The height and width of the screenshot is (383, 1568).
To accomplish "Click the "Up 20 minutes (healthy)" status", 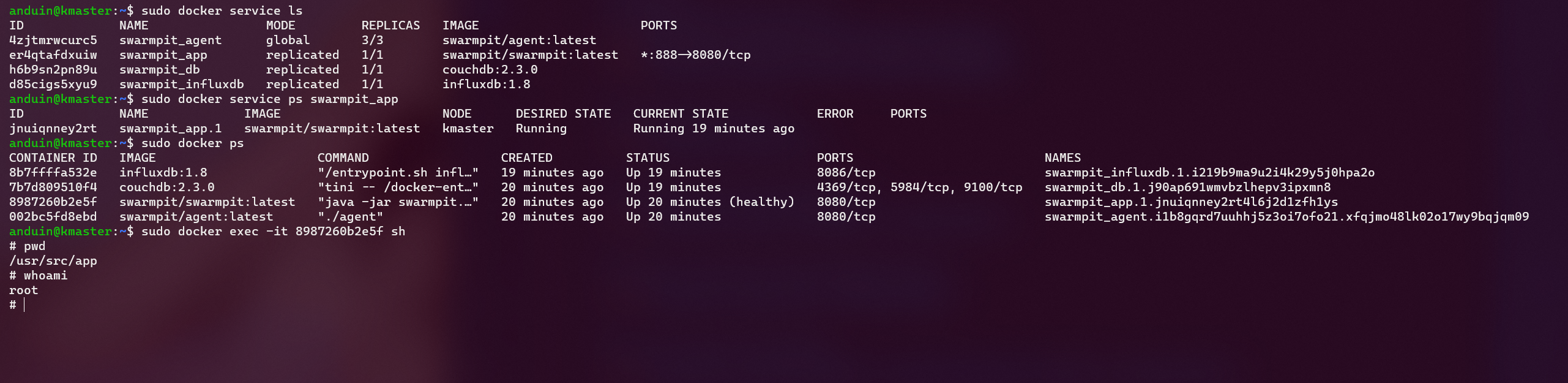I will pos(710,202).
